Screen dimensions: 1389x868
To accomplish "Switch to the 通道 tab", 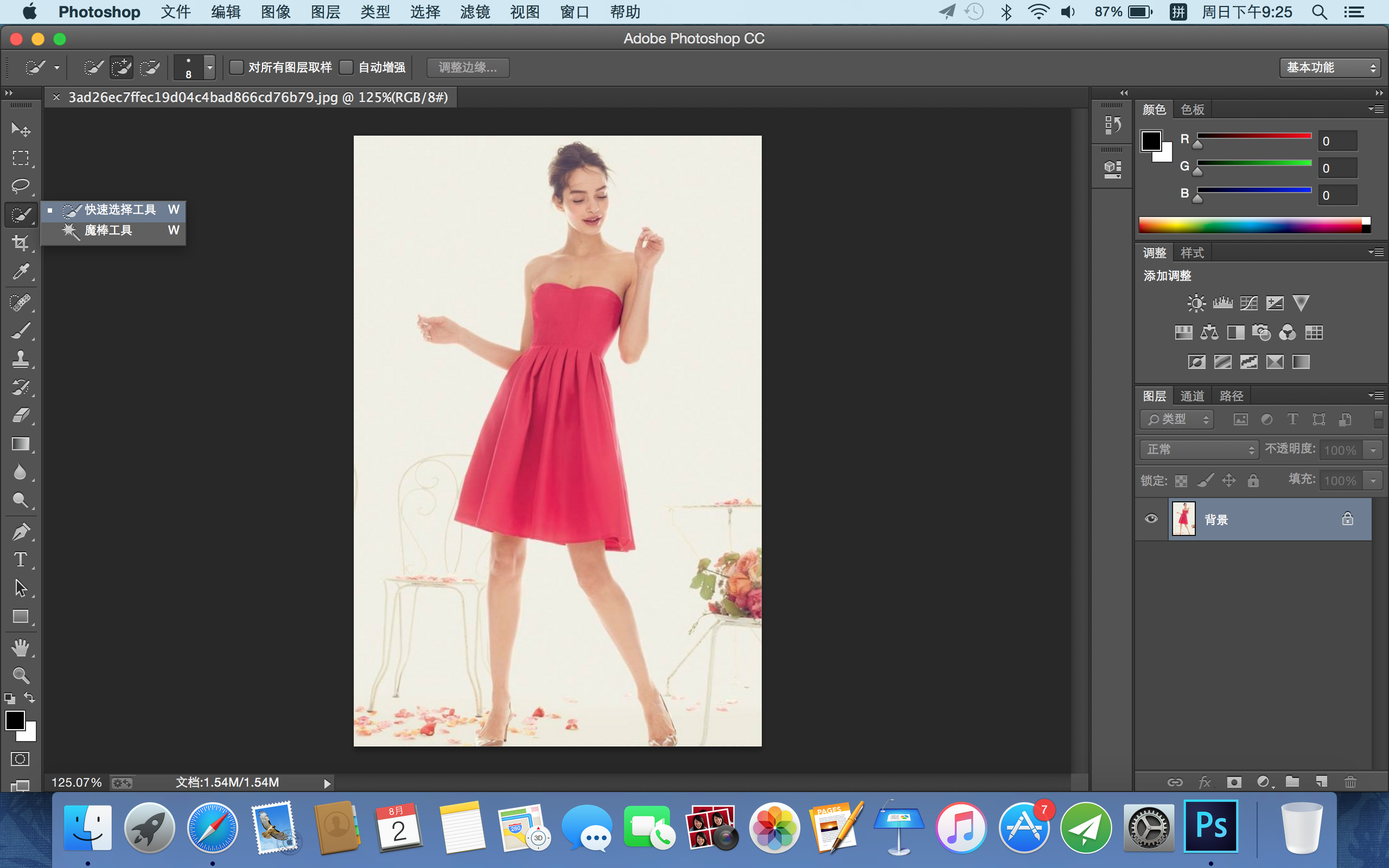I will pyautogui.click(x=1192, y=395).
